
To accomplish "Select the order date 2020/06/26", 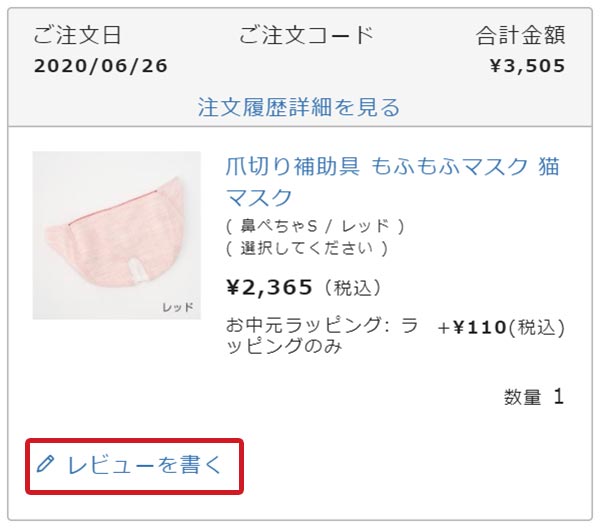I will point(100,67).
